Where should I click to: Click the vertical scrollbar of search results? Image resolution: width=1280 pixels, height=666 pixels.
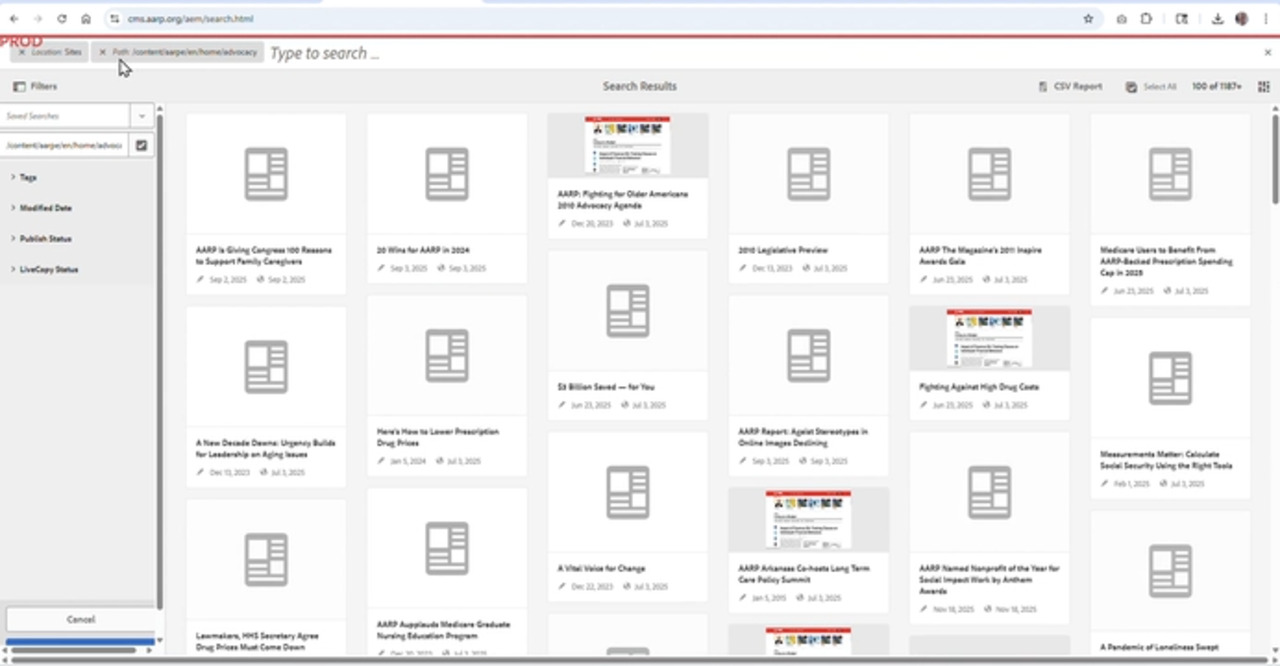[x=1274, y=160]
